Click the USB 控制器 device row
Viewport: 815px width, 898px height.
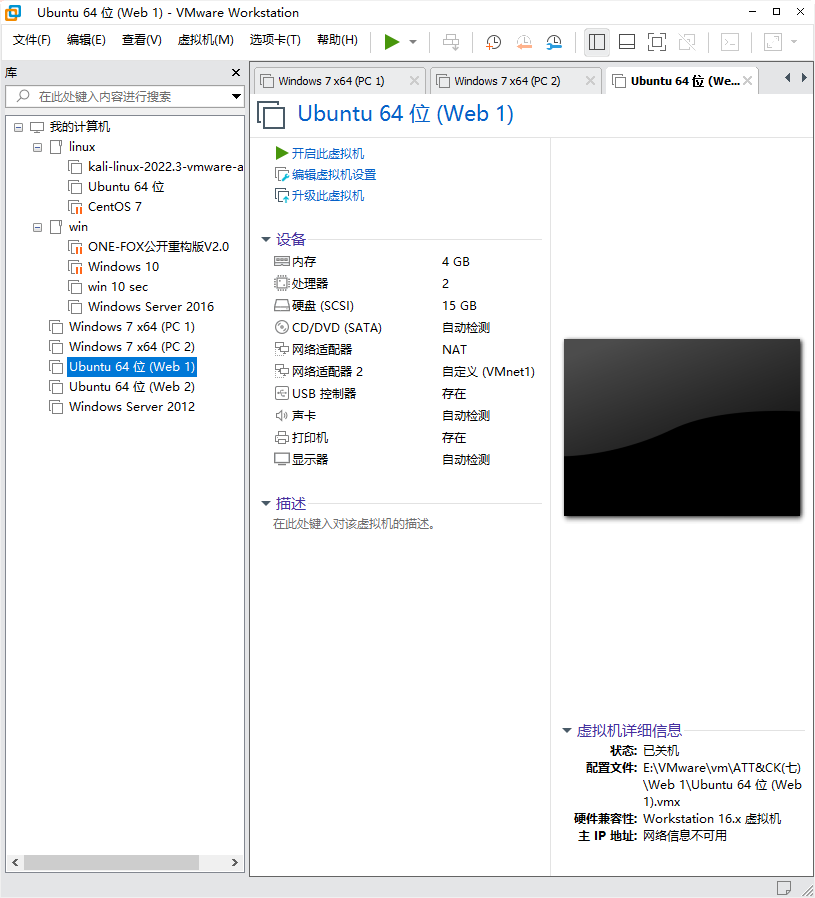tap(407, 393)
